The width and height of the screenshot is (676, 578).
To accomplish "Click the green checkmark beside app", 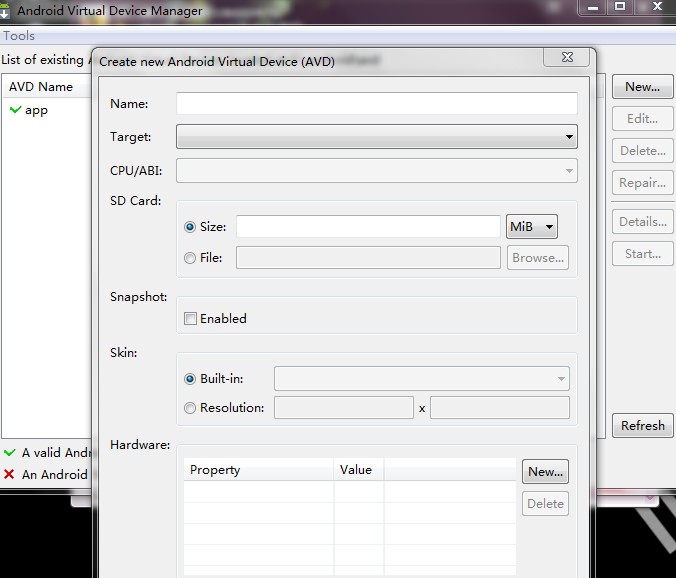I will (15, 109).
